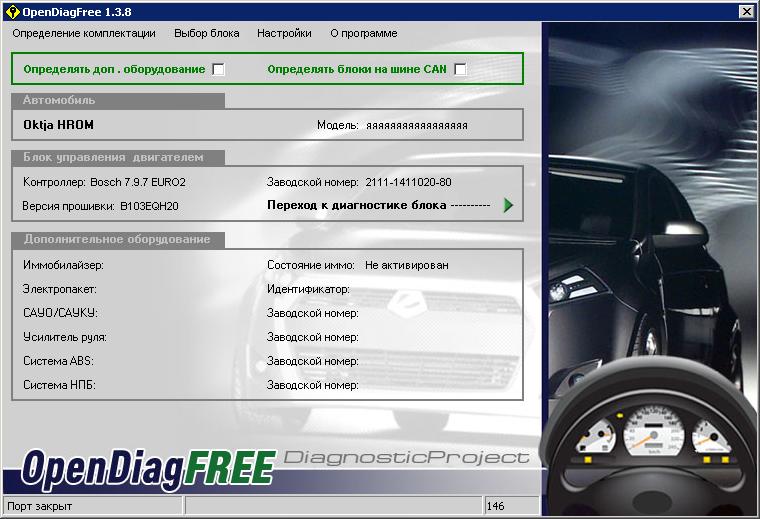Enable Определять блоки на шине CAN checkbox

pyautogui.click(x=460, y=69)
